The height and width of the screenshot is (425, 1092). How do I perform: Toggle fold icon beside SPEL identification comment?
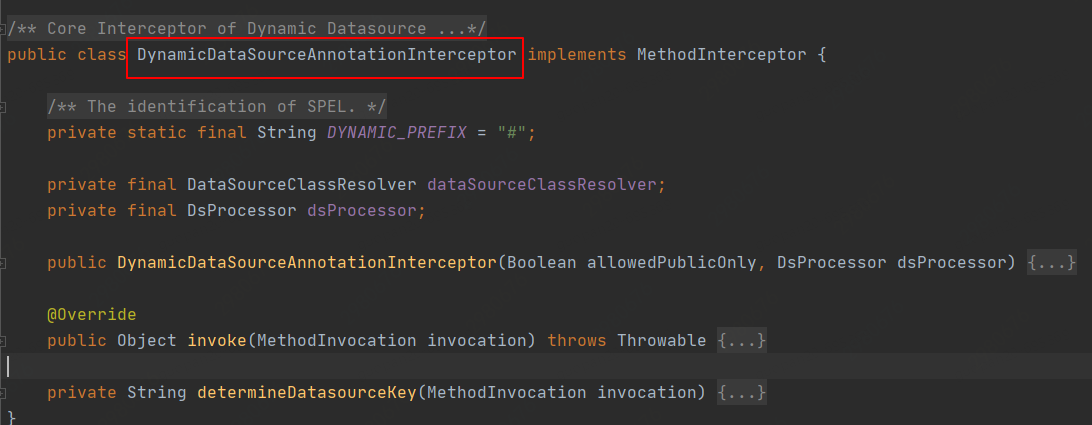coord(3,105)
